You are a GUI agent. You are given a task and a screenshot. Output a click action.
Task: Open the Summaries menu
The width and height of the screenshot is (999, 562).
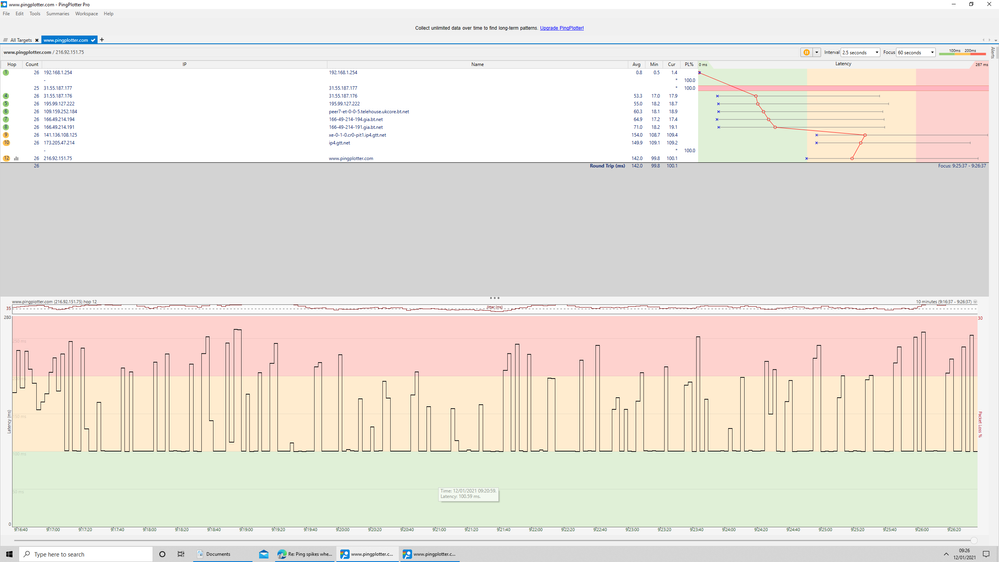pyautogui.click(x=58, y=14)
